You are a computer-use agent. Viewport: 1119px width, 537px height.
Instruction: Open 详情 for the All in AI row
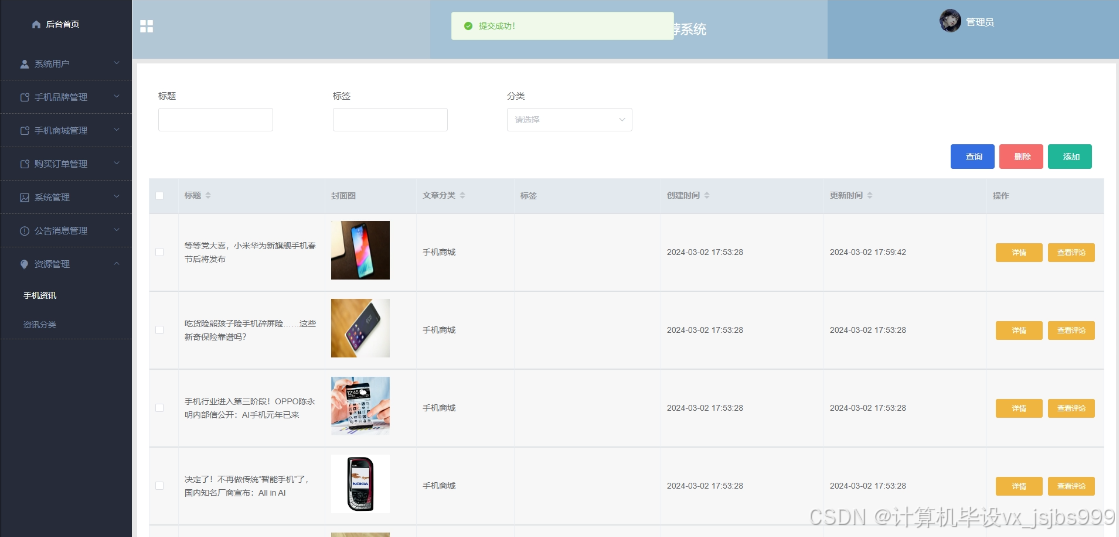click(1019, 486)
